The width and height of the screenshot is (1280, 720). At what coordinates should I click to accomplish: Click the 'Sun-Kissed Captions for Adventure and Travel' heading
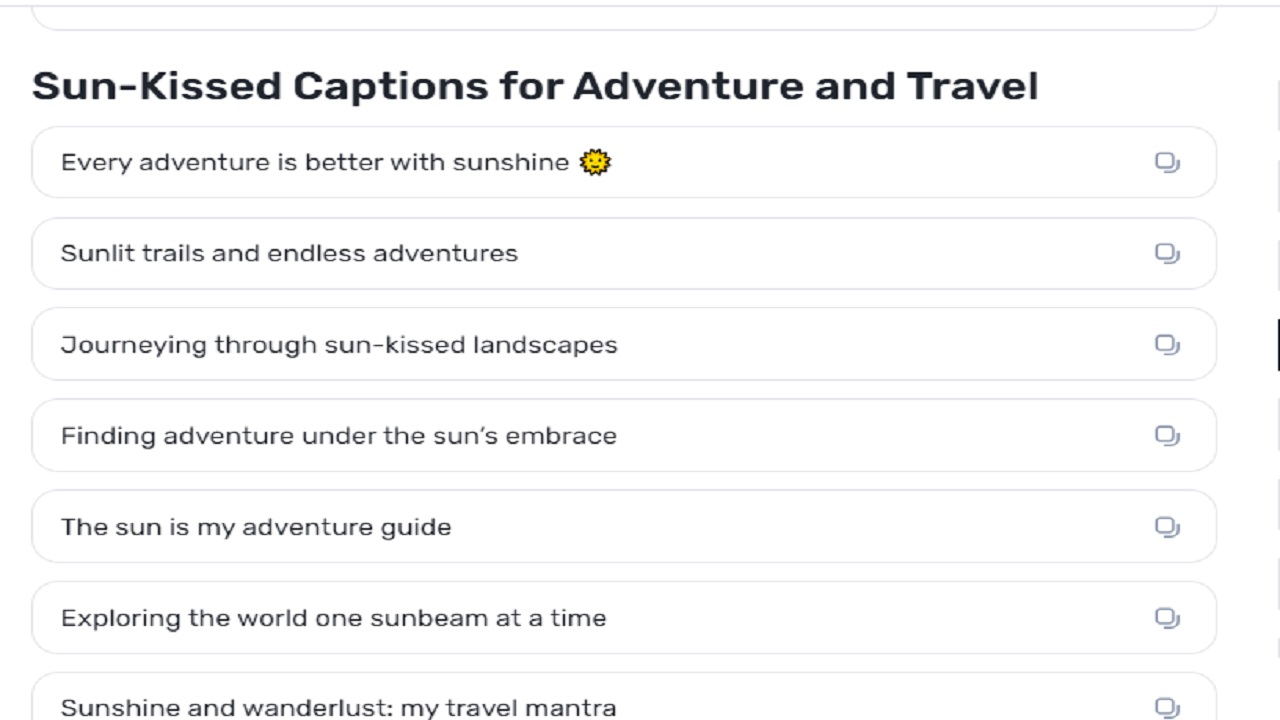535,86
